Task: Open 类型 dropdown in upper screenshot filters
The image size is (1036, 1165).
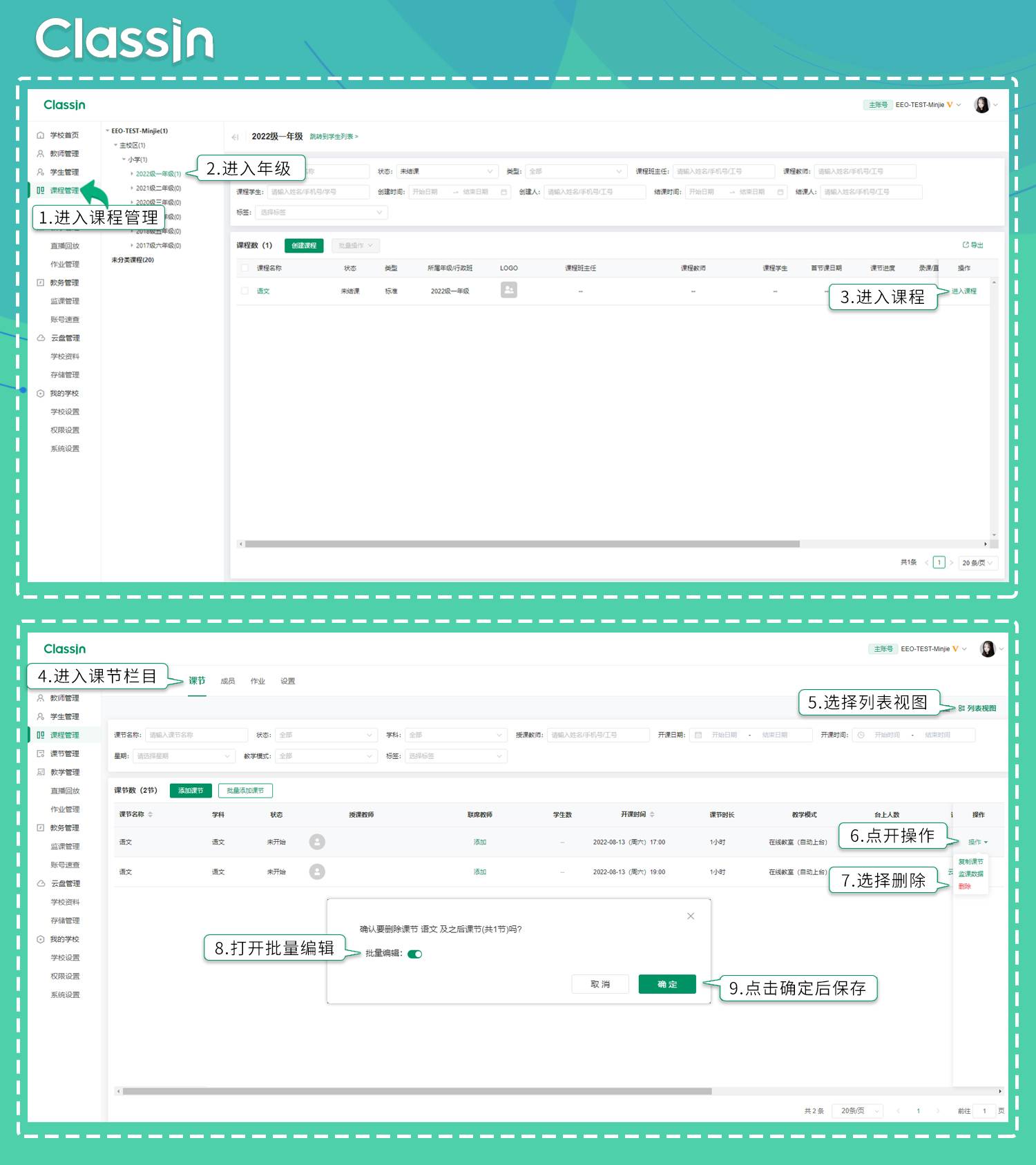Action: [575, 171]
